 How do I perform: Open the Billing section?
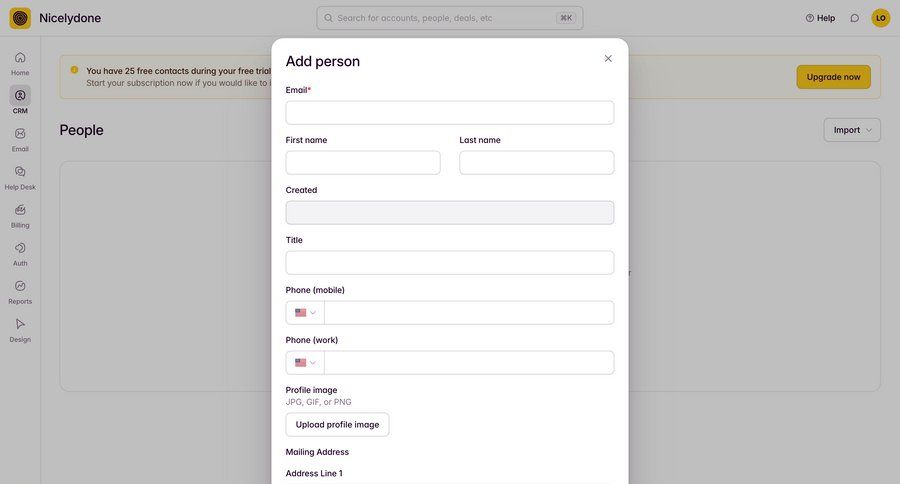(20, 216)
